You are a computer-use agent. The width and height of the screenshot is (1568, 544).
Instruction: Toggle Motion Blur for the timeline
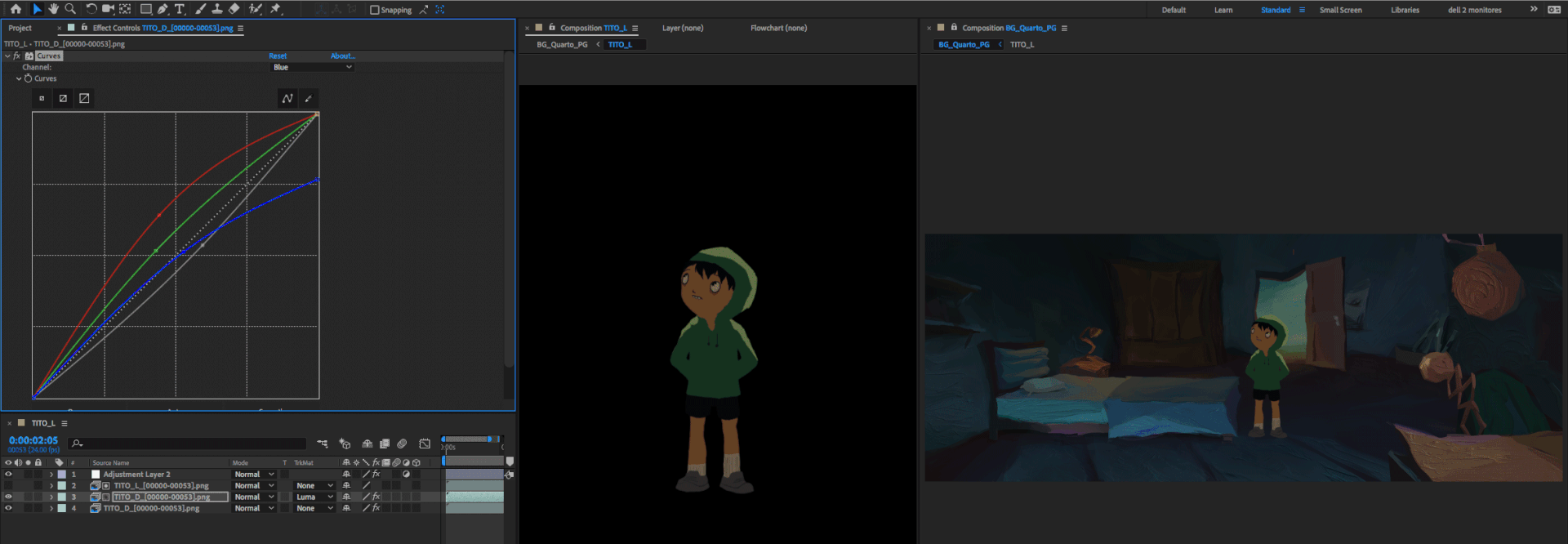[x=402, y=444]
